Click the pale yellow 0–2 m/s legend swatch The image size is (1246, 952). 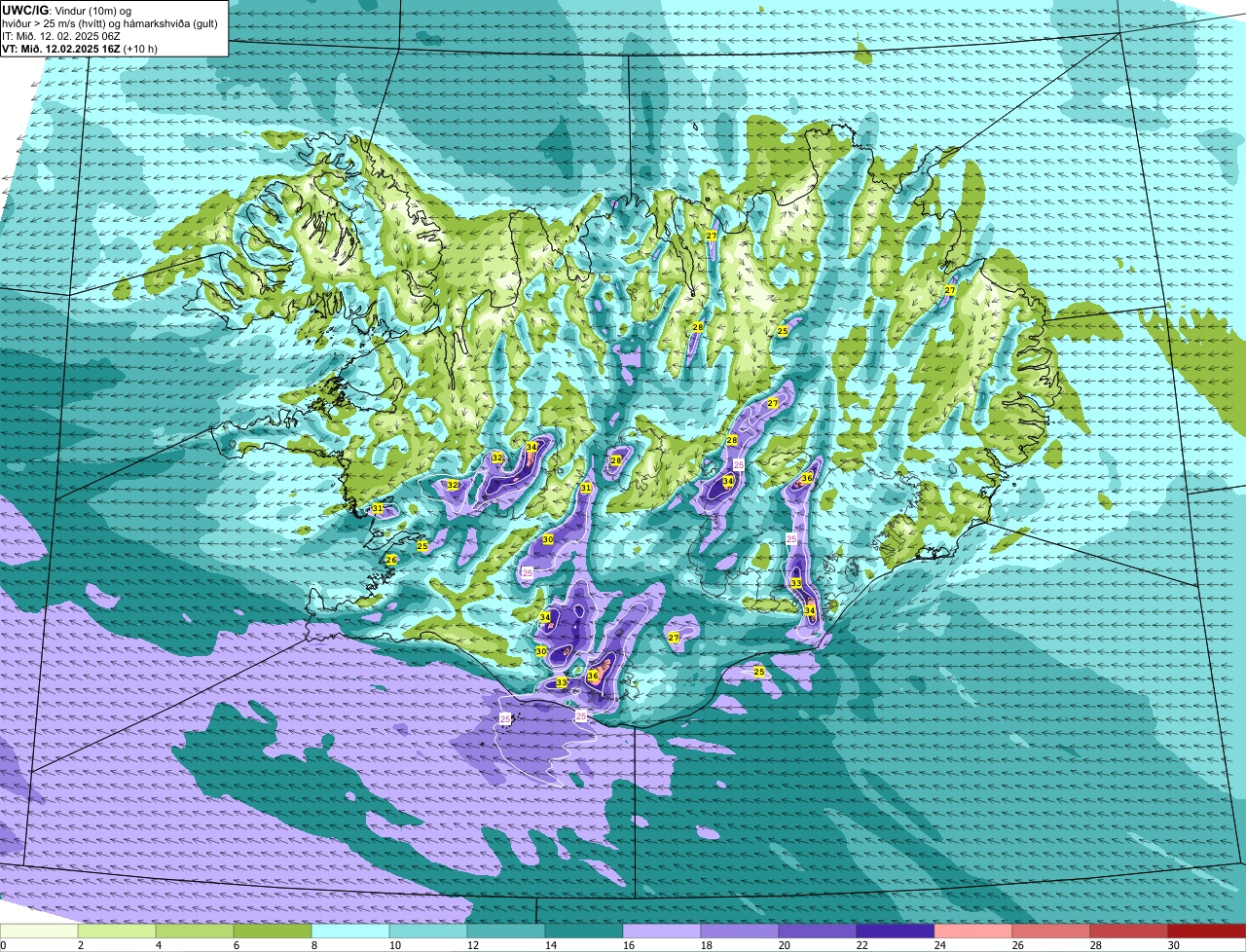[x=39, y=932]
